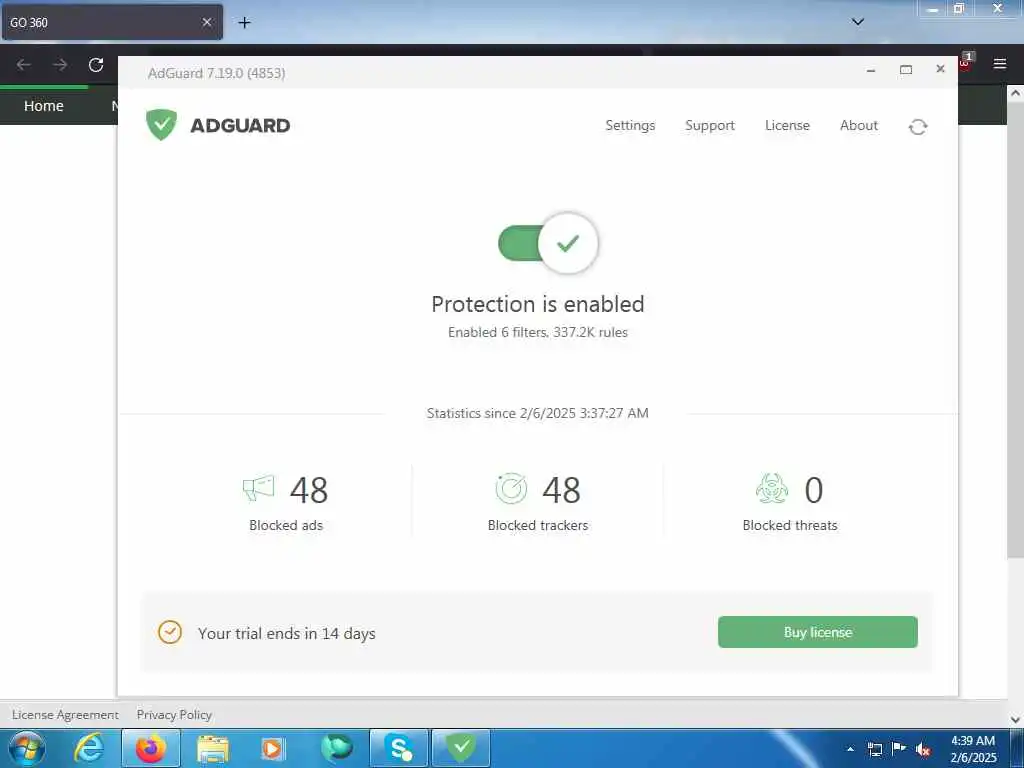Click the browser vertical scrollbar thumb
This screenshot has height=768, width=1024.
tap(1016, 330)
